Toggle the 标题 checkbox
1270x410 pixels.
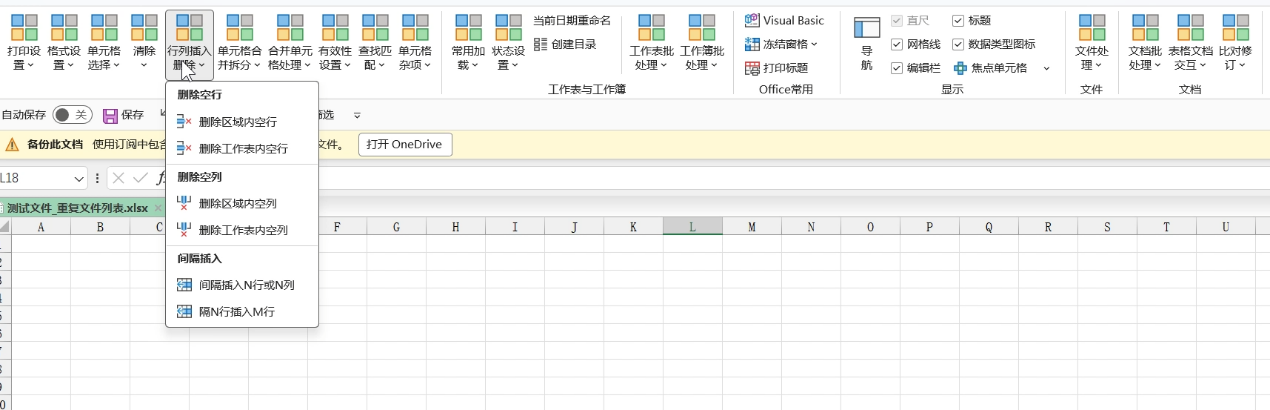[x=958, y=20]
